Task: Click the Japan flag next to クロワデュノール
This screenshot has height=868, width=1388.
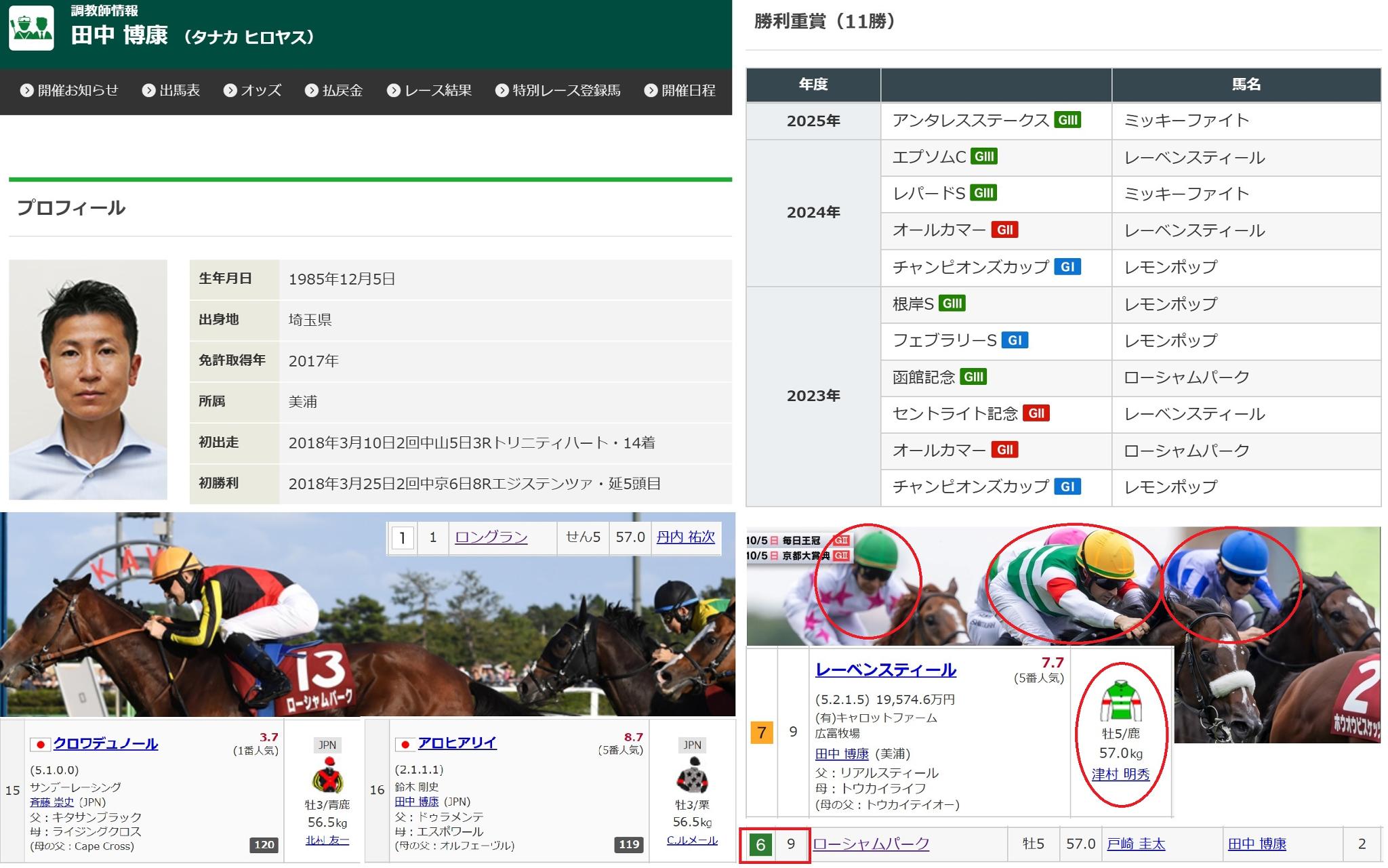Action: coord(40,745)
